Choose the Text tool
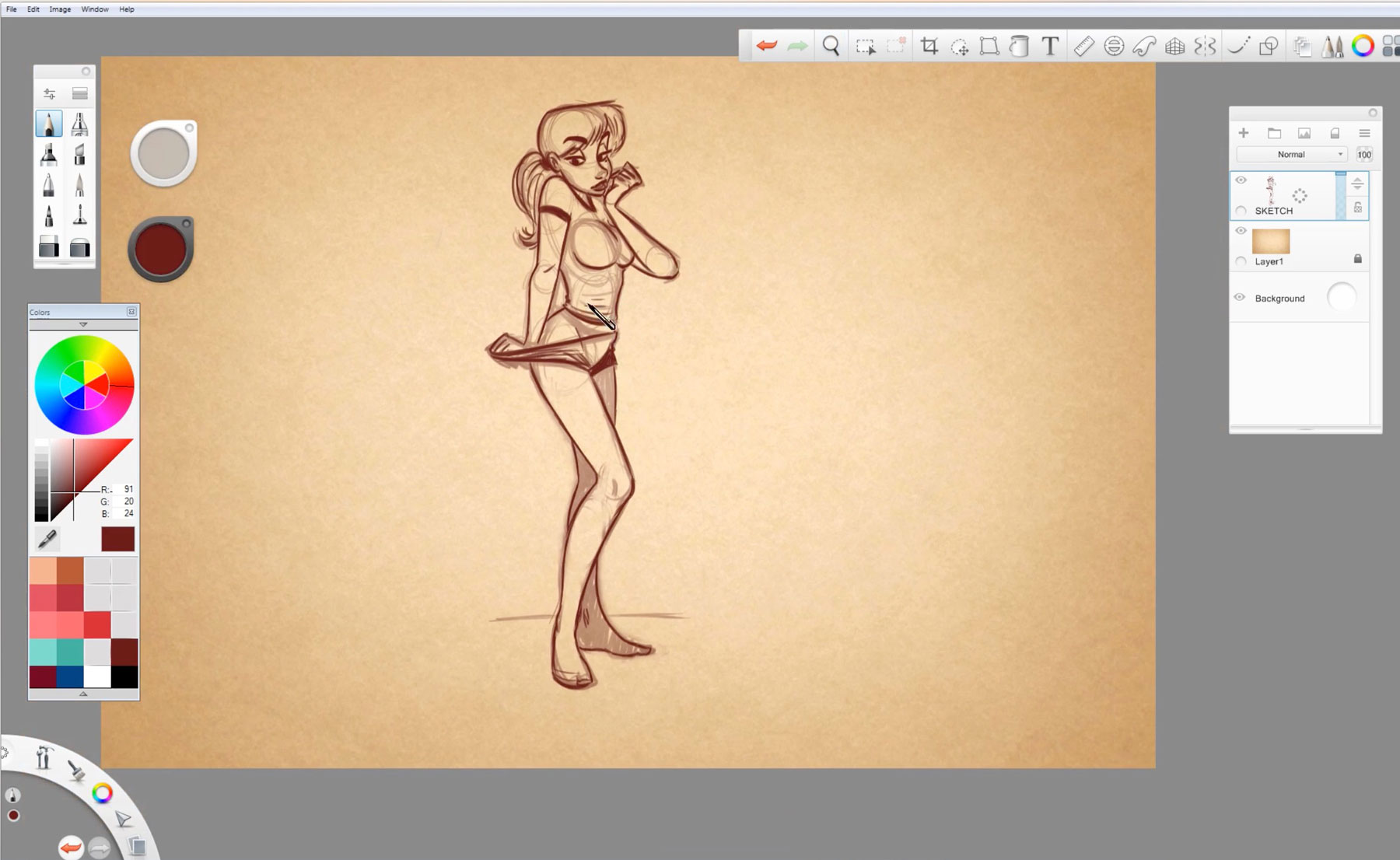 tap(1050, 46)
